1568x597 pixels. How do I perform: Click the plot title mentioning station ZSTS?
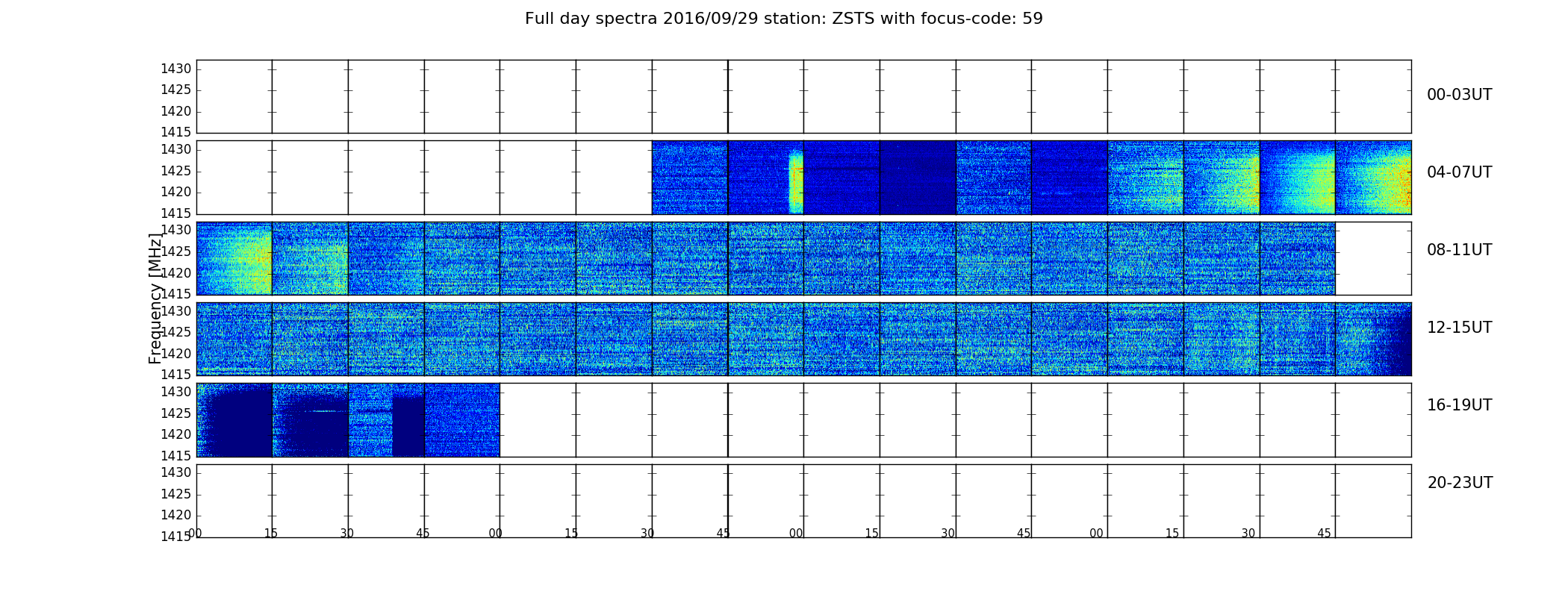[783, 19]
